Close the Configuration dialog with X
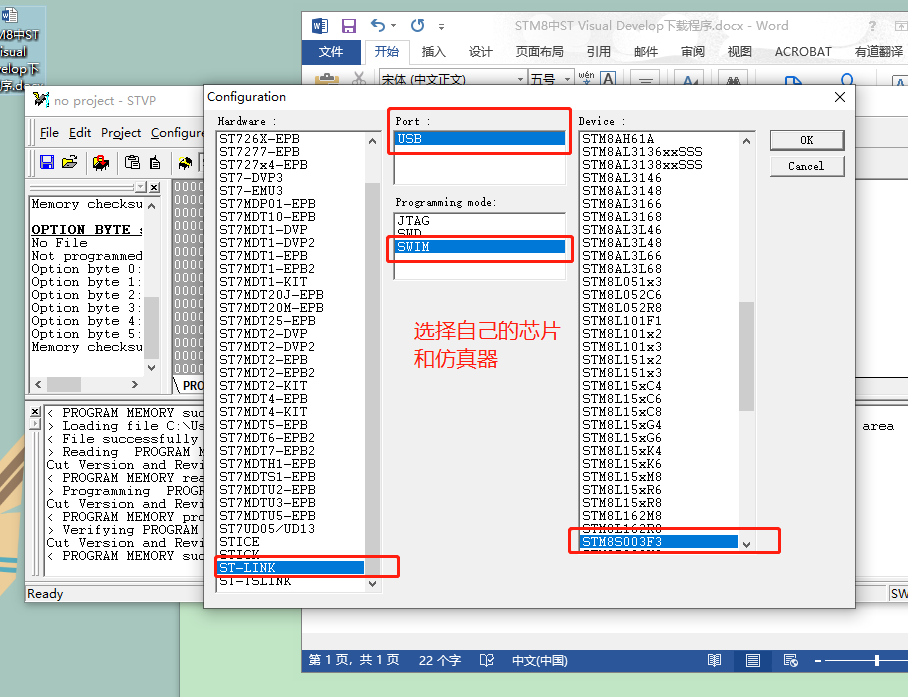The width and height of the screenshot is (908, 697). coord(840,97)
